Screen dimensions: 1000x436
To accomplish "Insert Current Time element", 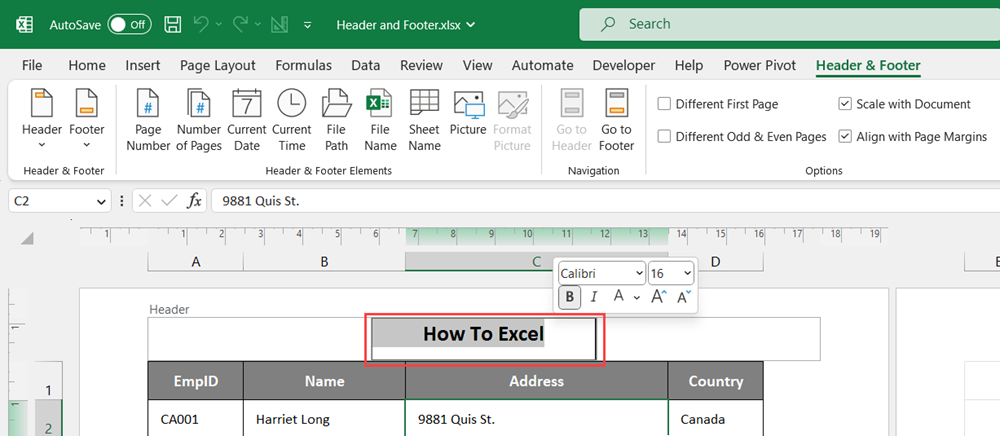I will point(291,121).
